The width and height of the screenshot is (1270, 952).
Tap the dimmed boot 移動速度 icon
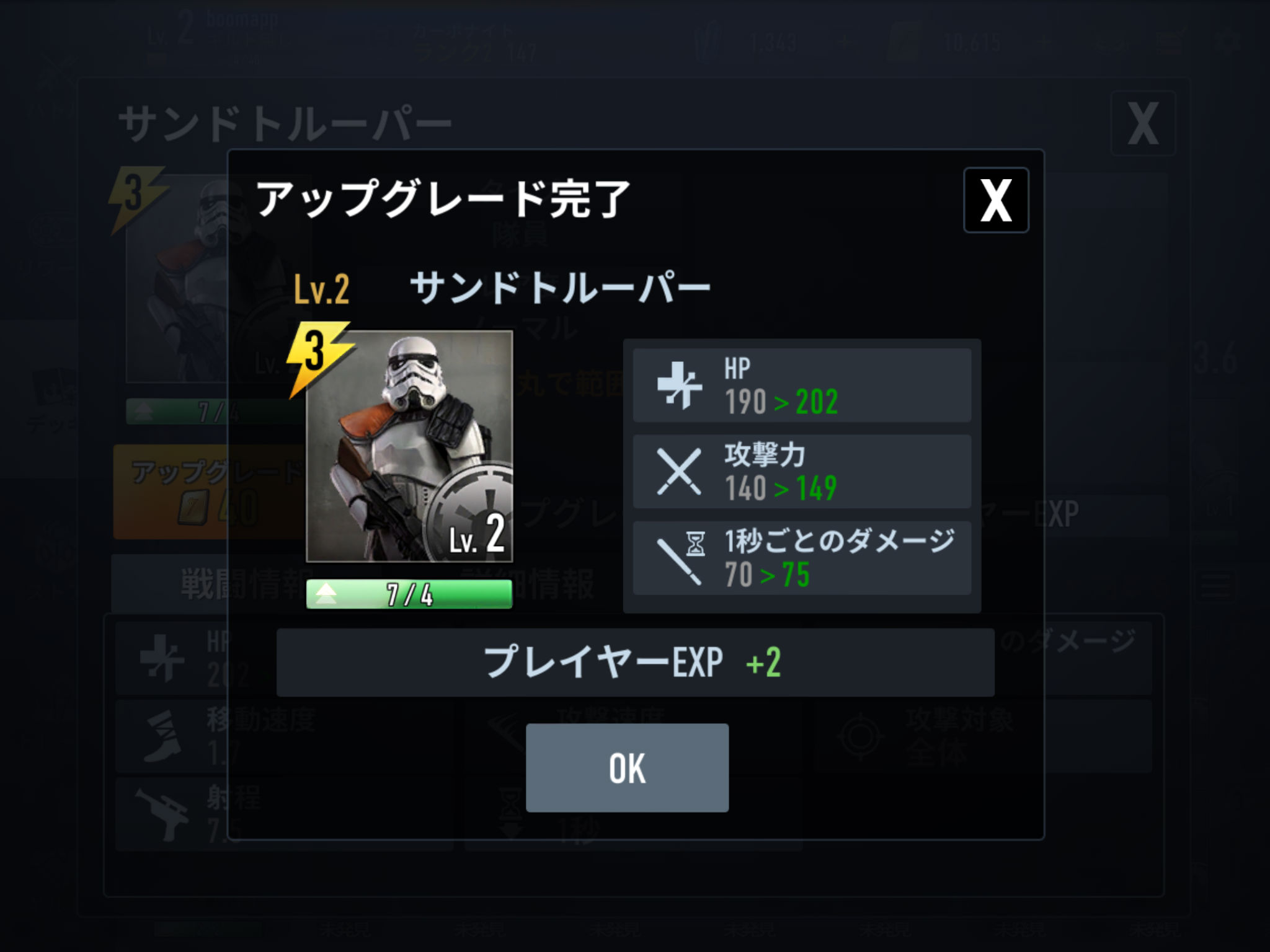point(162,736)
